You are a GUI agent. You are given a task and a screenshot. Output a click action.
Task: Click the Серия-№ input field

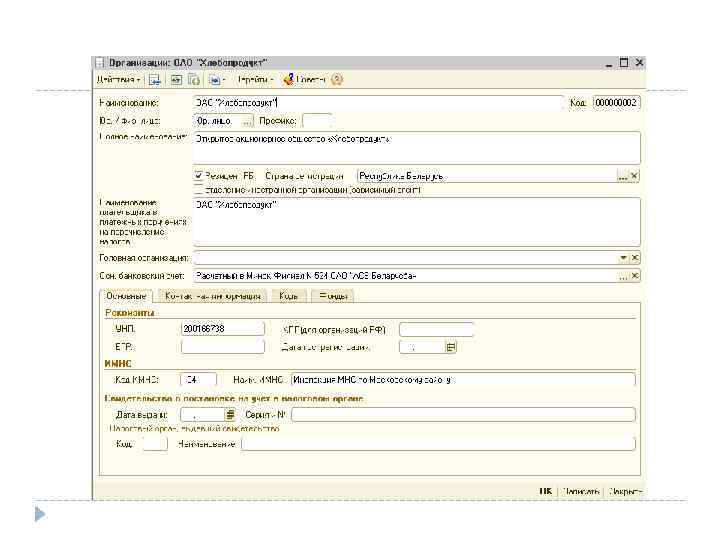click(x=463, y=415)
